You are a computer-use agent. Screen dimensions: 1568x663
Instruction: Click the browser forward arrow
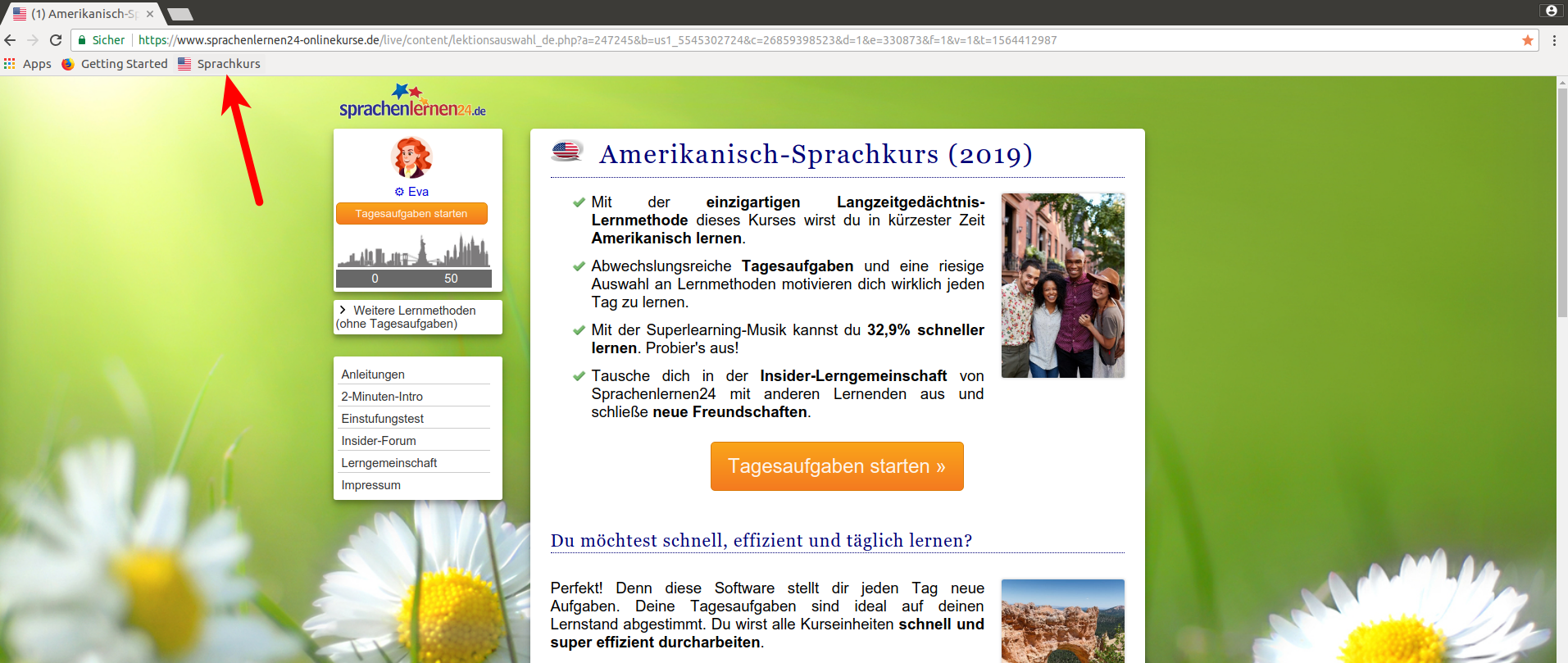point(33,40)
